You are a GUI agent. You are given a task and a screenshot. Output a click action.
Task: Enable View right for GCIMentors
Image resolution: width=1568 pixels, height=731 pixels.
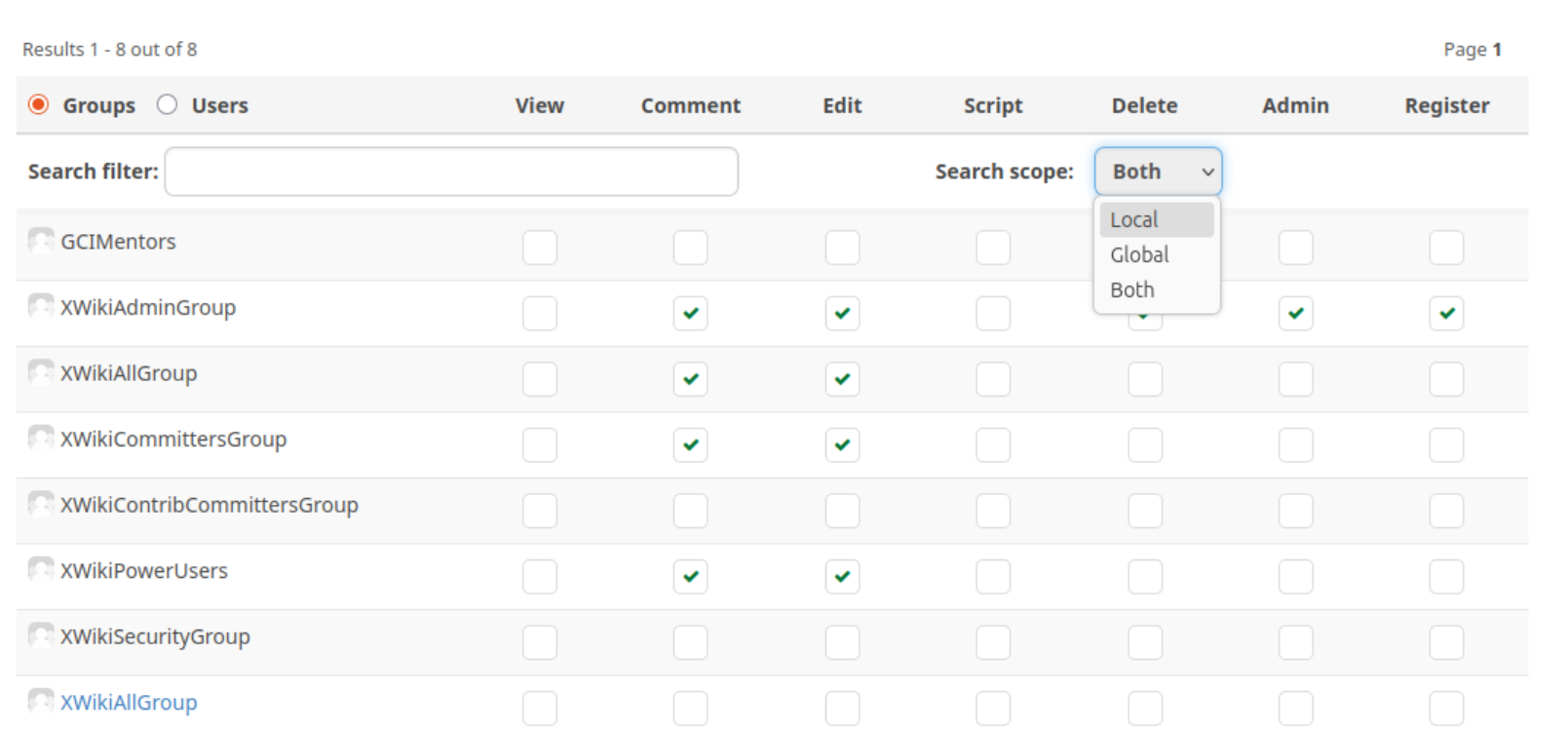539,248
